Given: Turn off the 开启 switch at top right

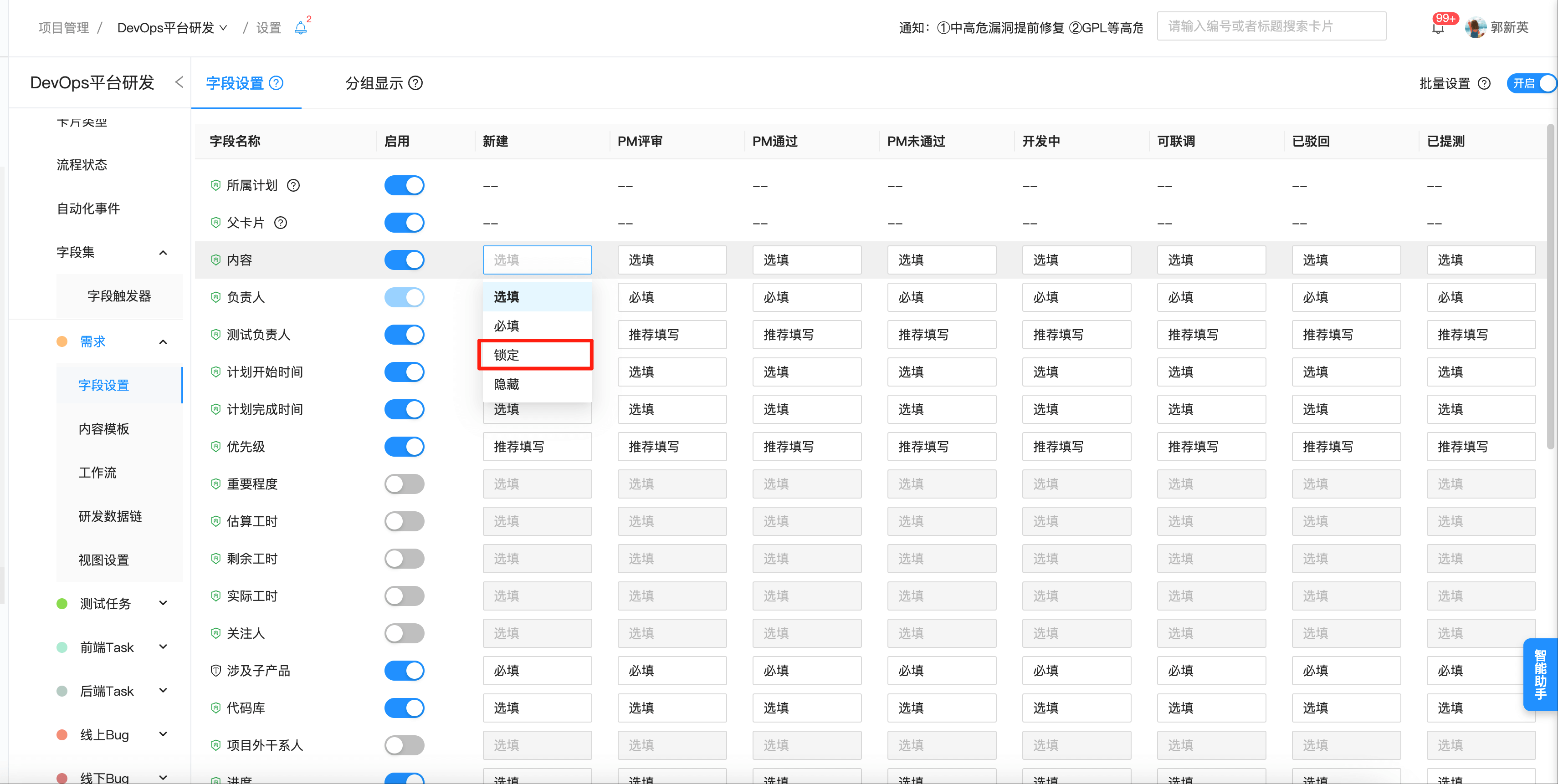Looking at the screenshot, I should [1531, 83].
